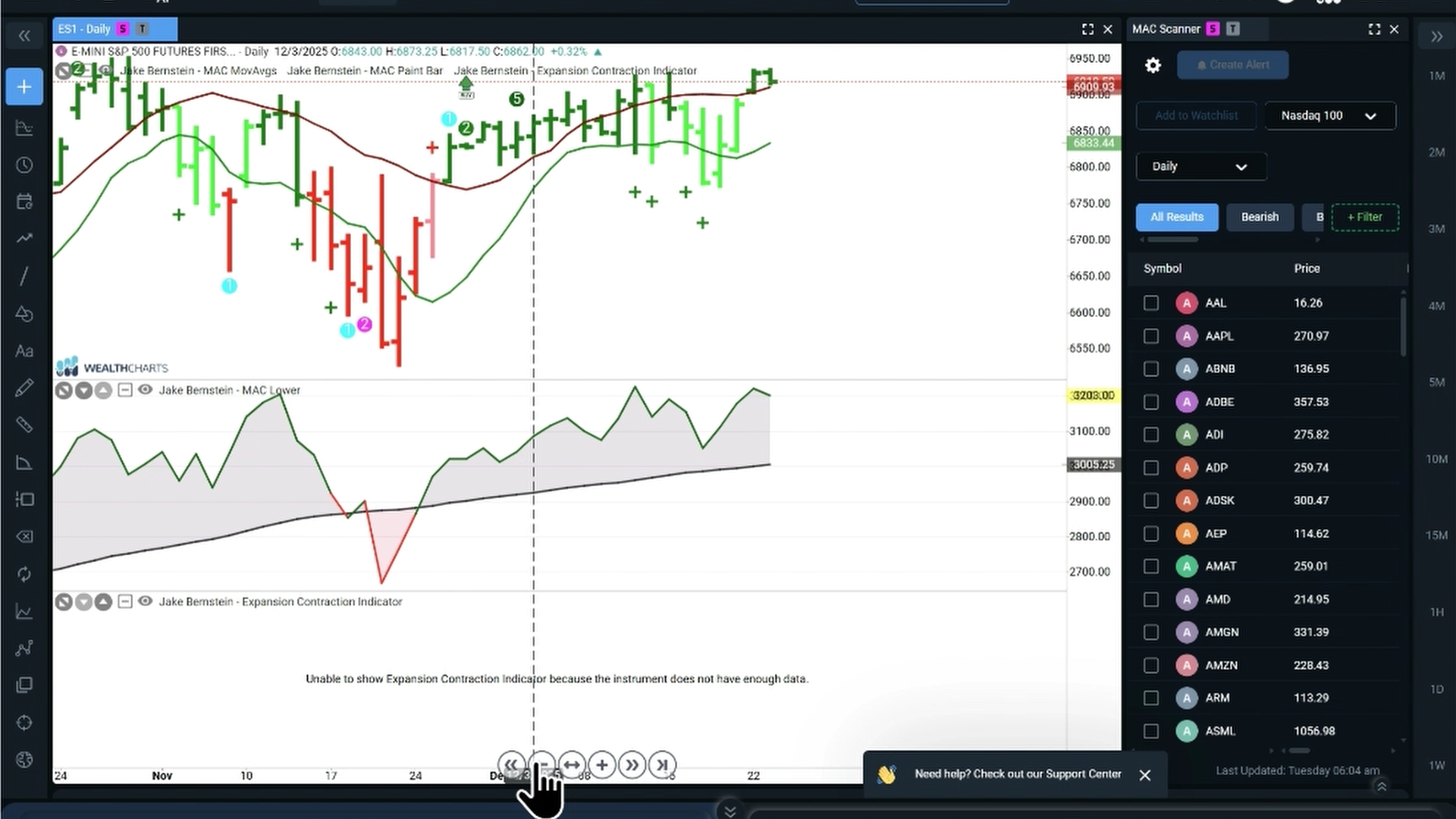This screenshot has height=819, width=1456.
Task: Click the copy layers icon in sidebar
Action: [x=24, y=685]
